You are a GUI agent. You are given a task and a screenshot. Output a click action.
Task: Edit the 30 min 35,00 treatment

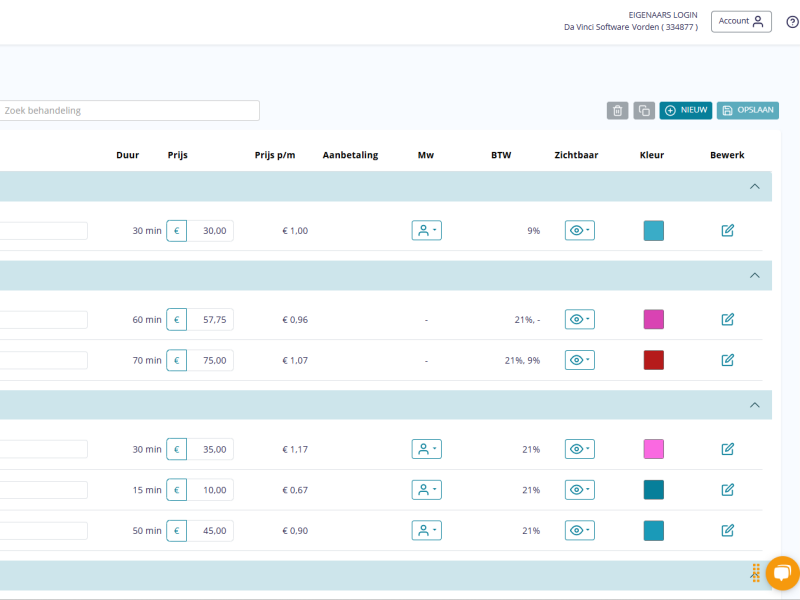coord(728,449)
